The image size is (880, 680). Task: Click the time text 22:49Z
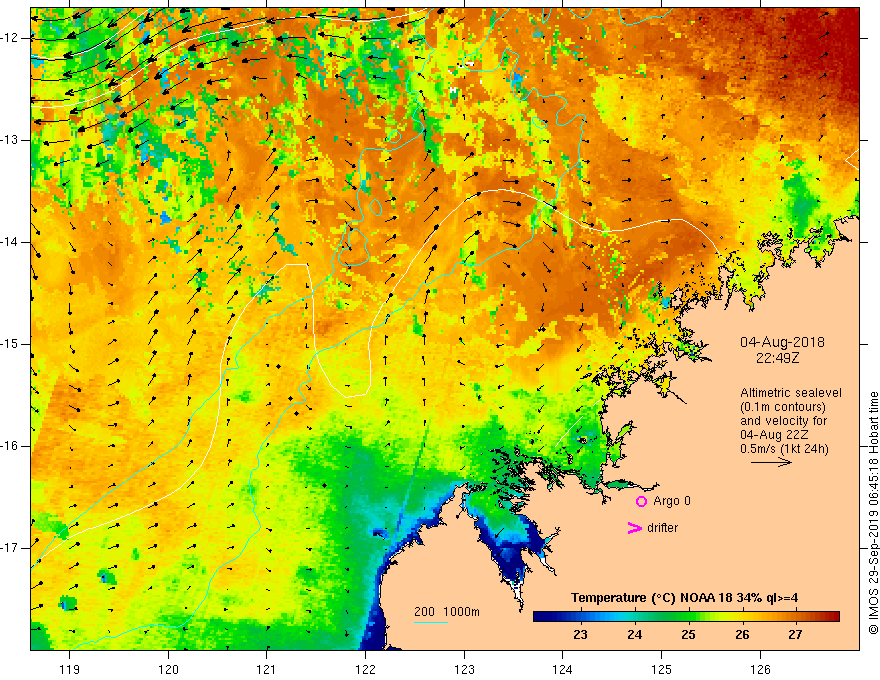(777, 358)
